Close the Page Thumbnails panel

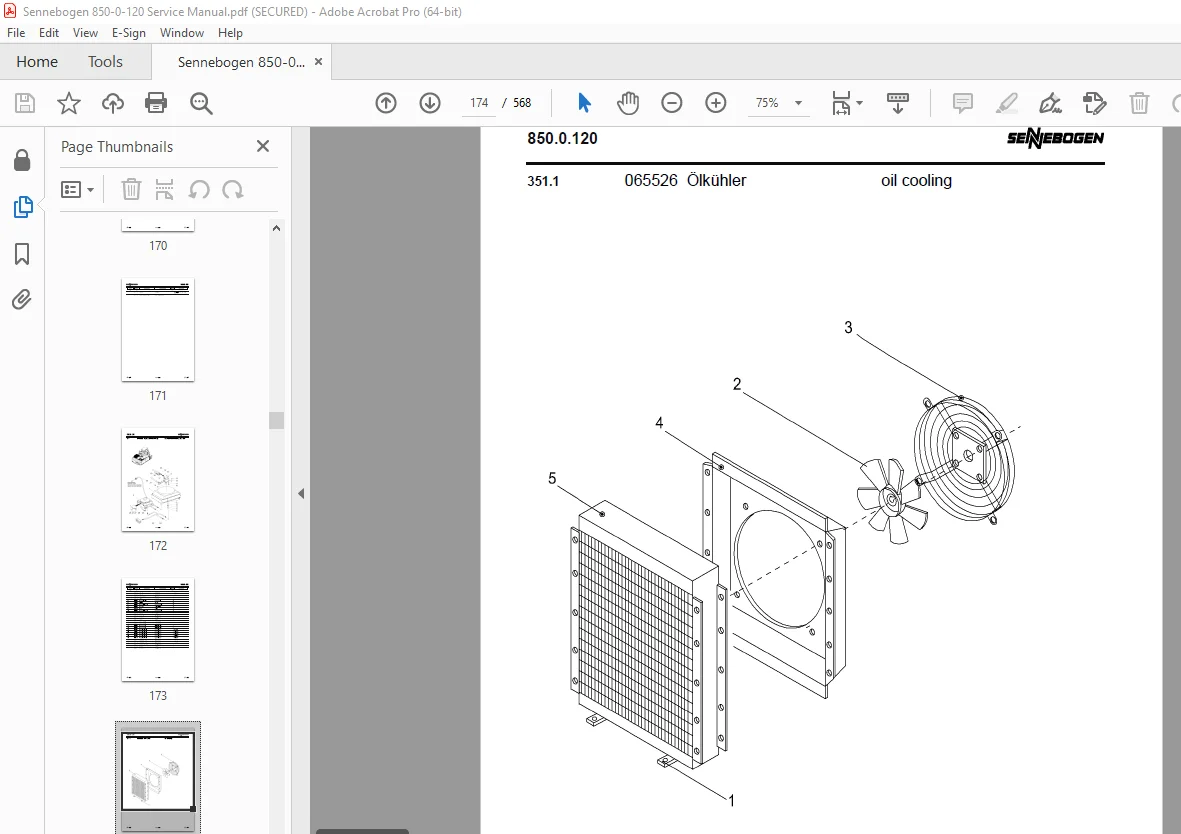[263, 146]
